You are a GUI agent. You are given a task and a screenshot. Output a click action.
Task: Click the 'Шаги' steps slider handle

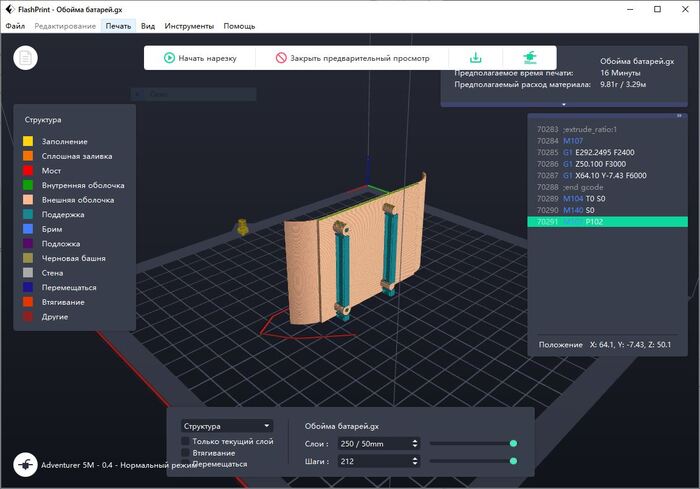pyautogui.click(x=513, y=461)
